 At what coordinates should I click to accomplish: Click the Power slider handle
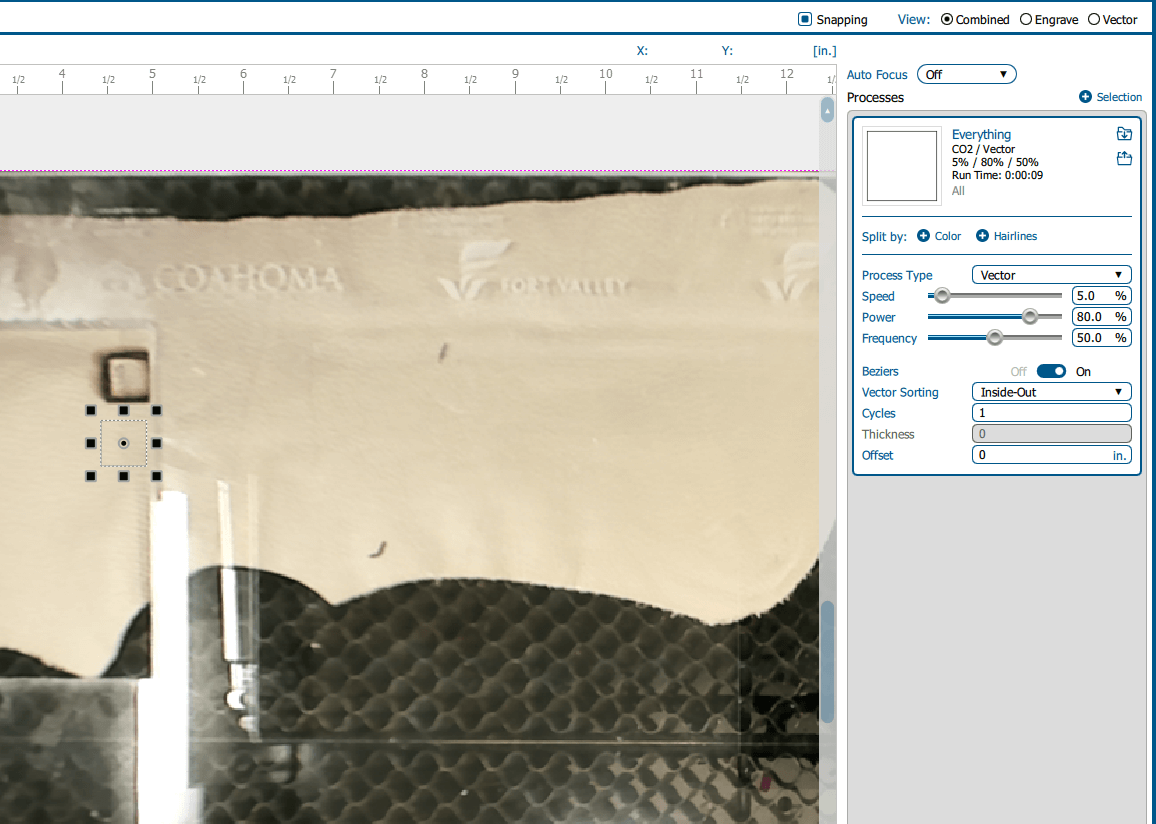[1030, 317]
